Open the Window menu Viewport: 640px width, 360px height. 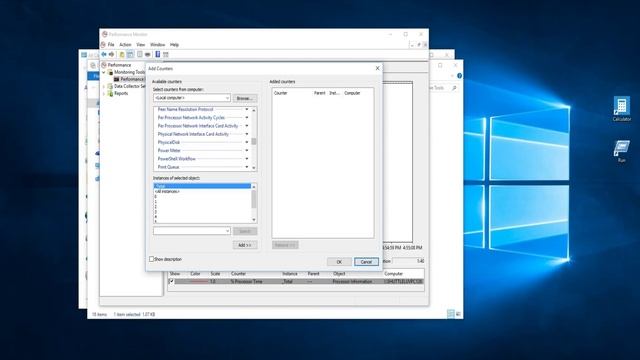point(157,44)
